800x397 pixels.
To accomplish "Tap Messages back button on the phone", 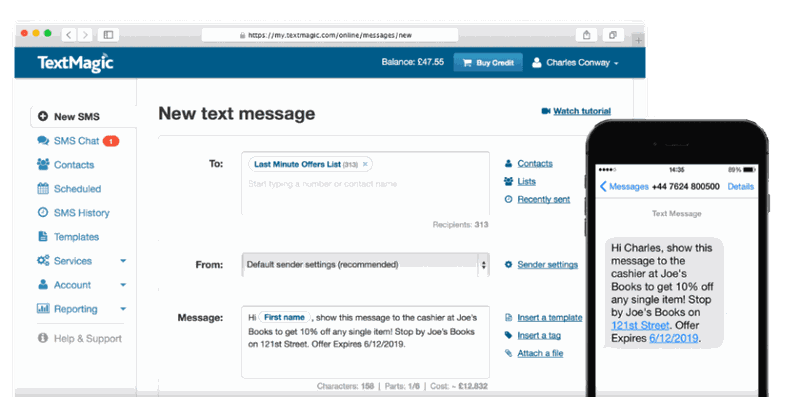I will [x=623, y=186].
